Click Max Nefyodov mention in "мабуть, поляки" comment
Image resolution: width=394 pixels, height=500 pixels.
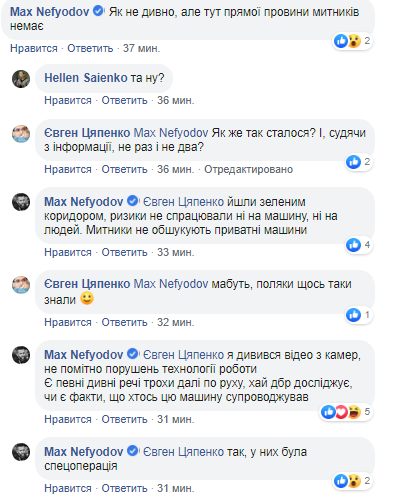(171, 284)
